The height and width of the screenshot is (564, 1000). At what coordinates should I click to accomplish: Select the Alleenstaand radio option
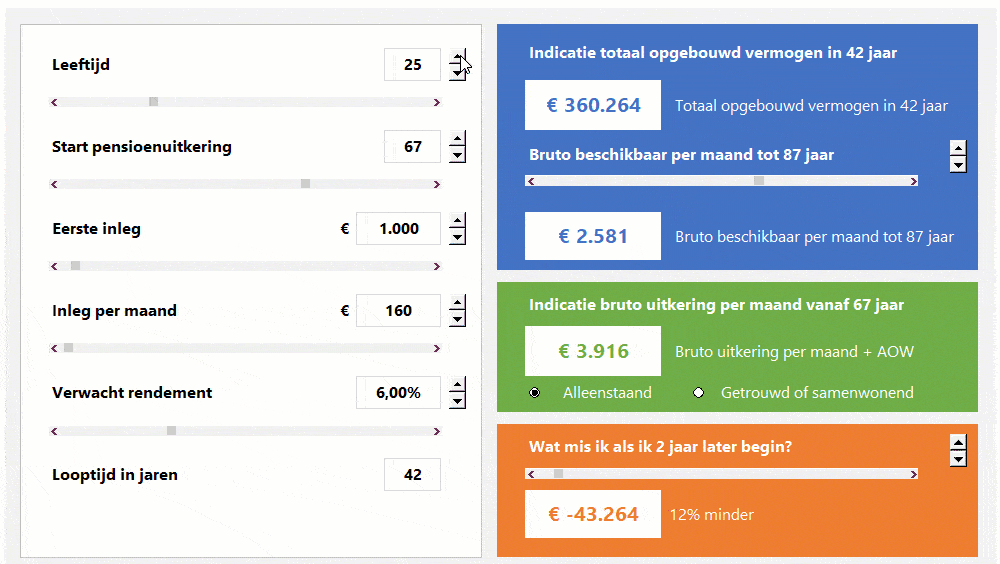click(535, 393)
